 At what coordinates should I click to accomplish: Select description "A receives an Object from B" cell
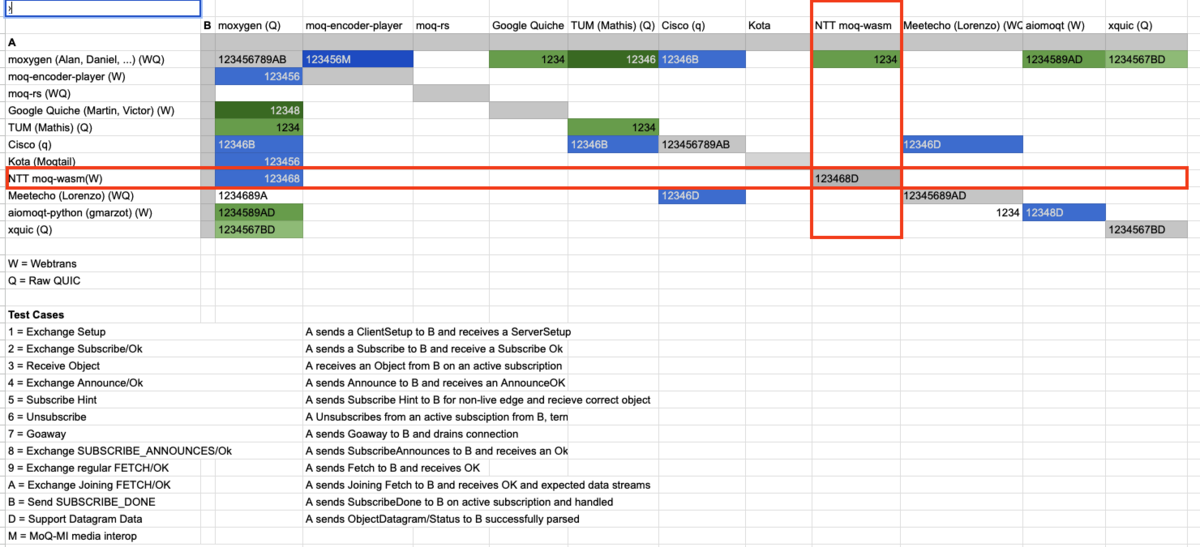432,366
